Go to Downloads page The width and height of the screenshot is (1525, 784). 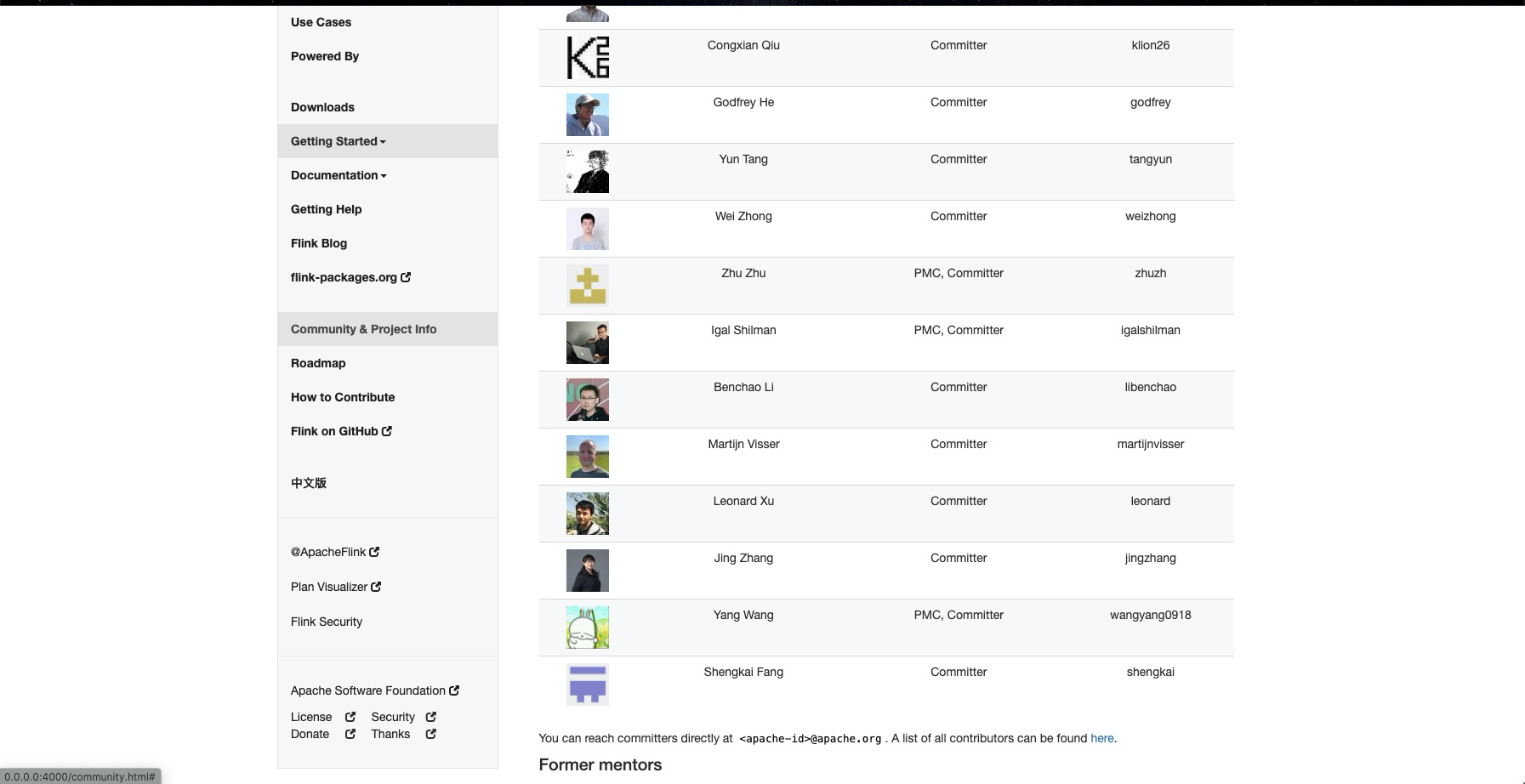(x=322, y=107)
